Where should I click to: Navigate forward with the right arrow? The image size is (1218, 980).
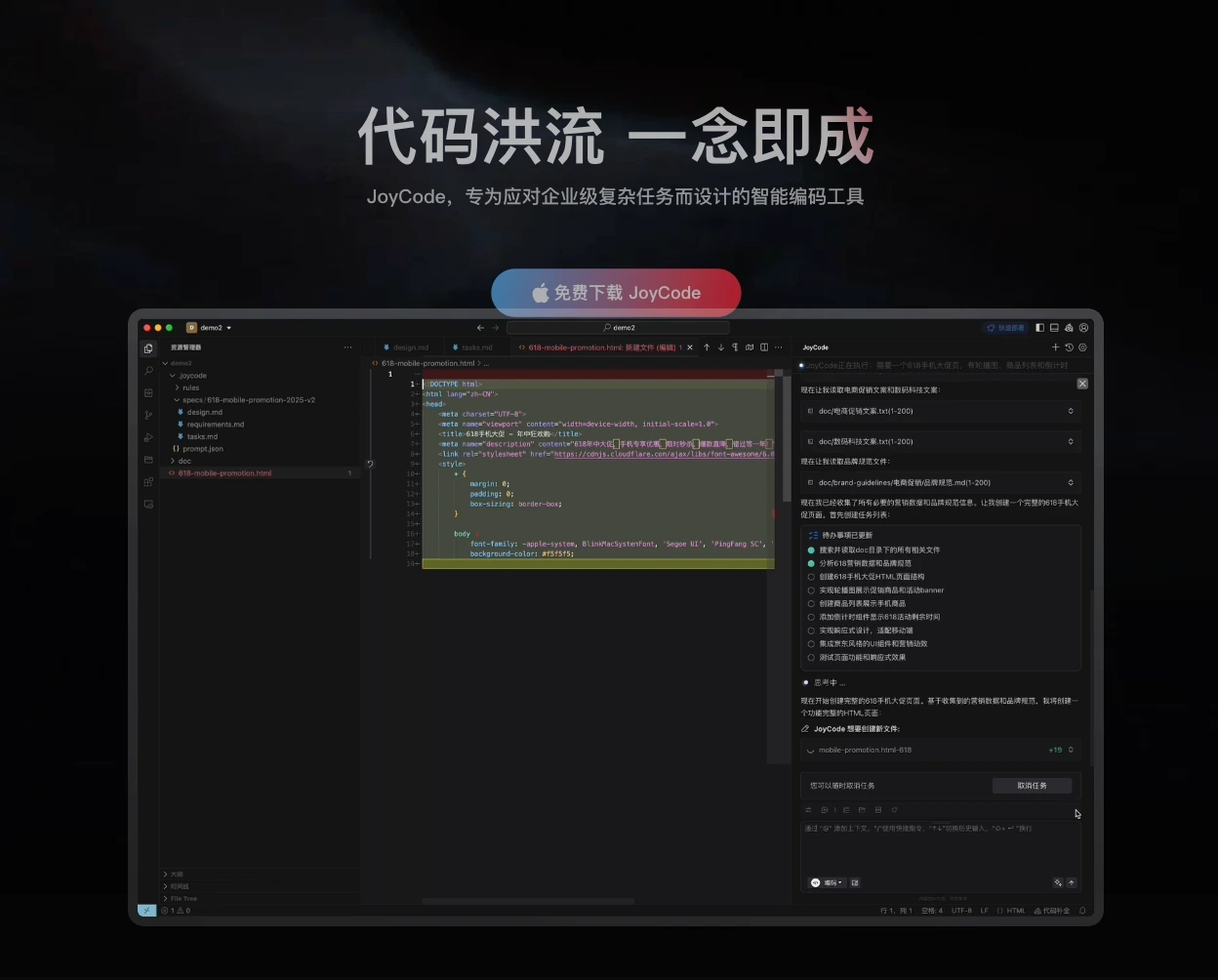pyautogui.click(x=495, y=328)
